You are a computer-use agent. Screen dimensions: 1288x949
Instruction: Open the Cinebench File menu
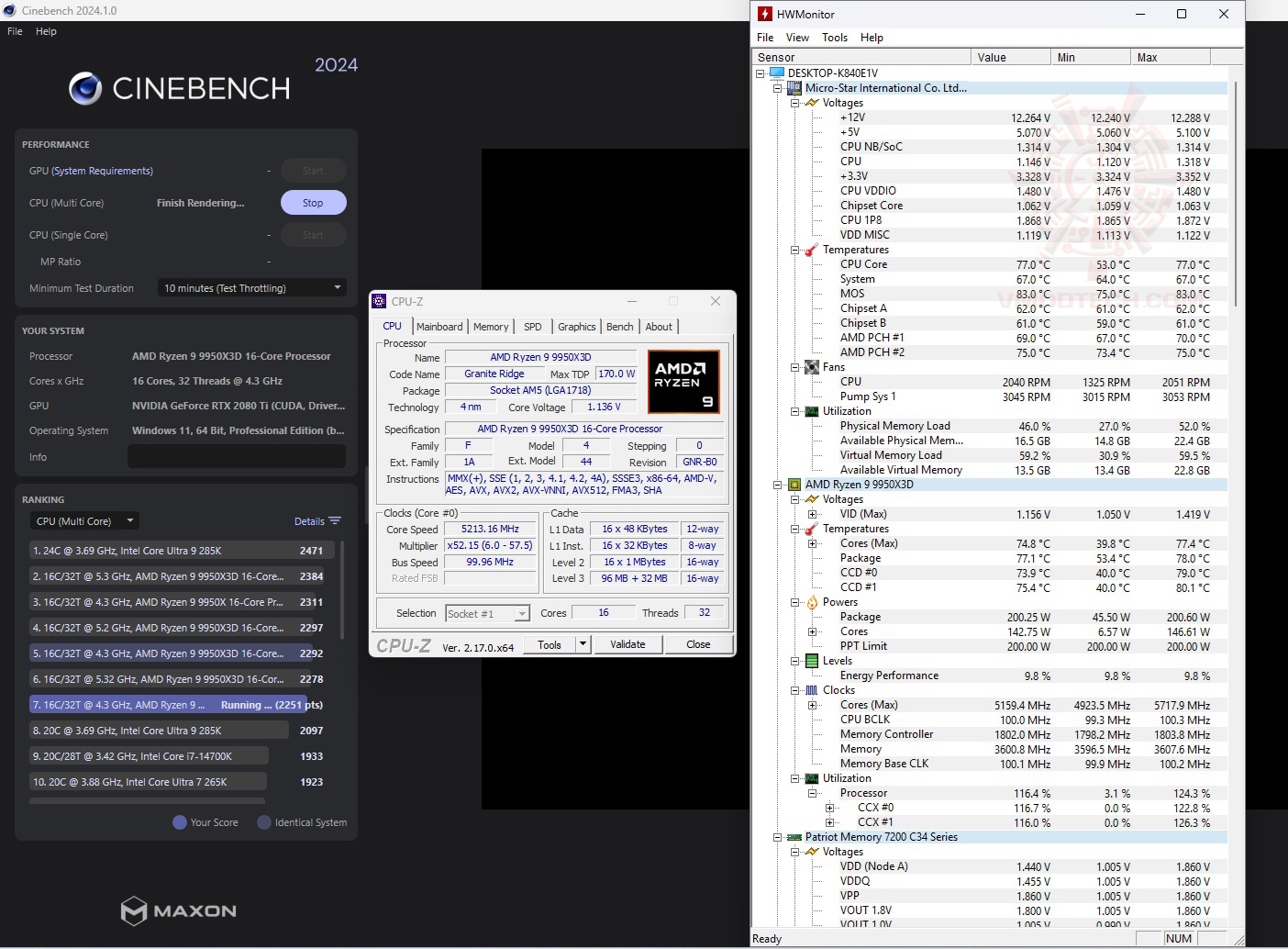tap(15, 31)
